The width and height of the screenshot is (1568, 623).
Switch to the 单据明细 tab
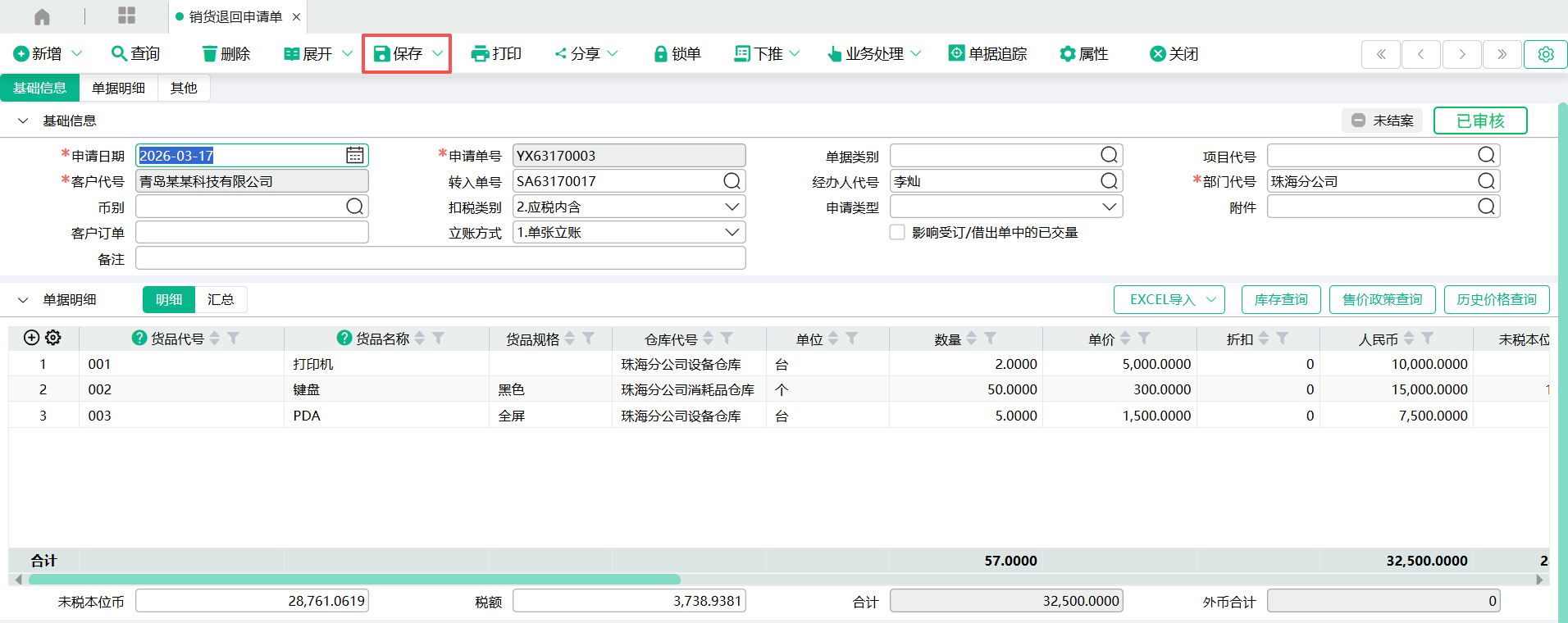click(x=118, y=88)
